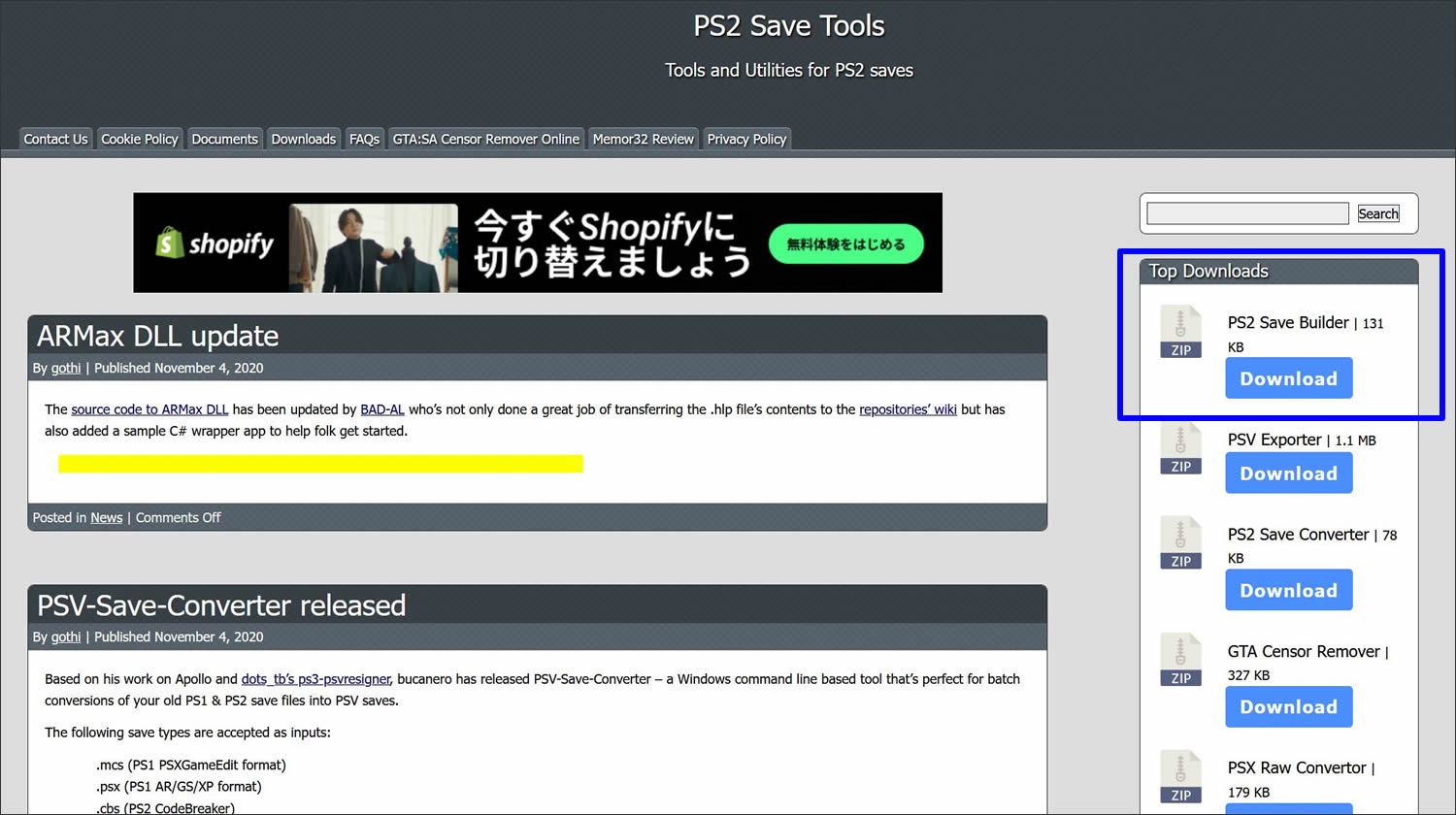Click the Comments Off text
Screen dimensions: 1456x815
point(178,517)
